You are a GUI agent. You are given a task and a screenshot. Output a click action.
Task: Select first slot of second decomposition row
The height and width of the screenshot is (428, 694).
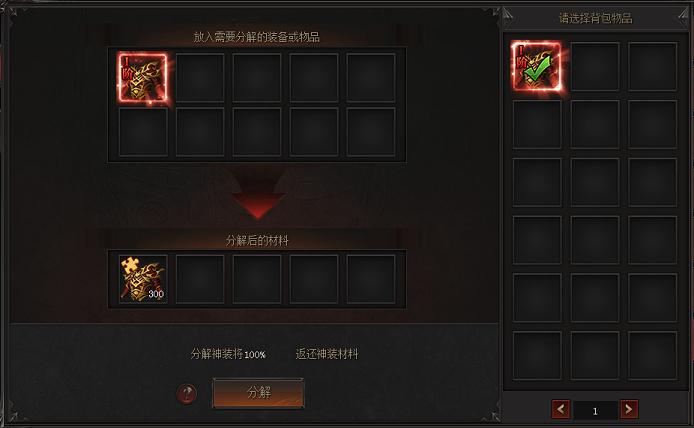[143, 132]
